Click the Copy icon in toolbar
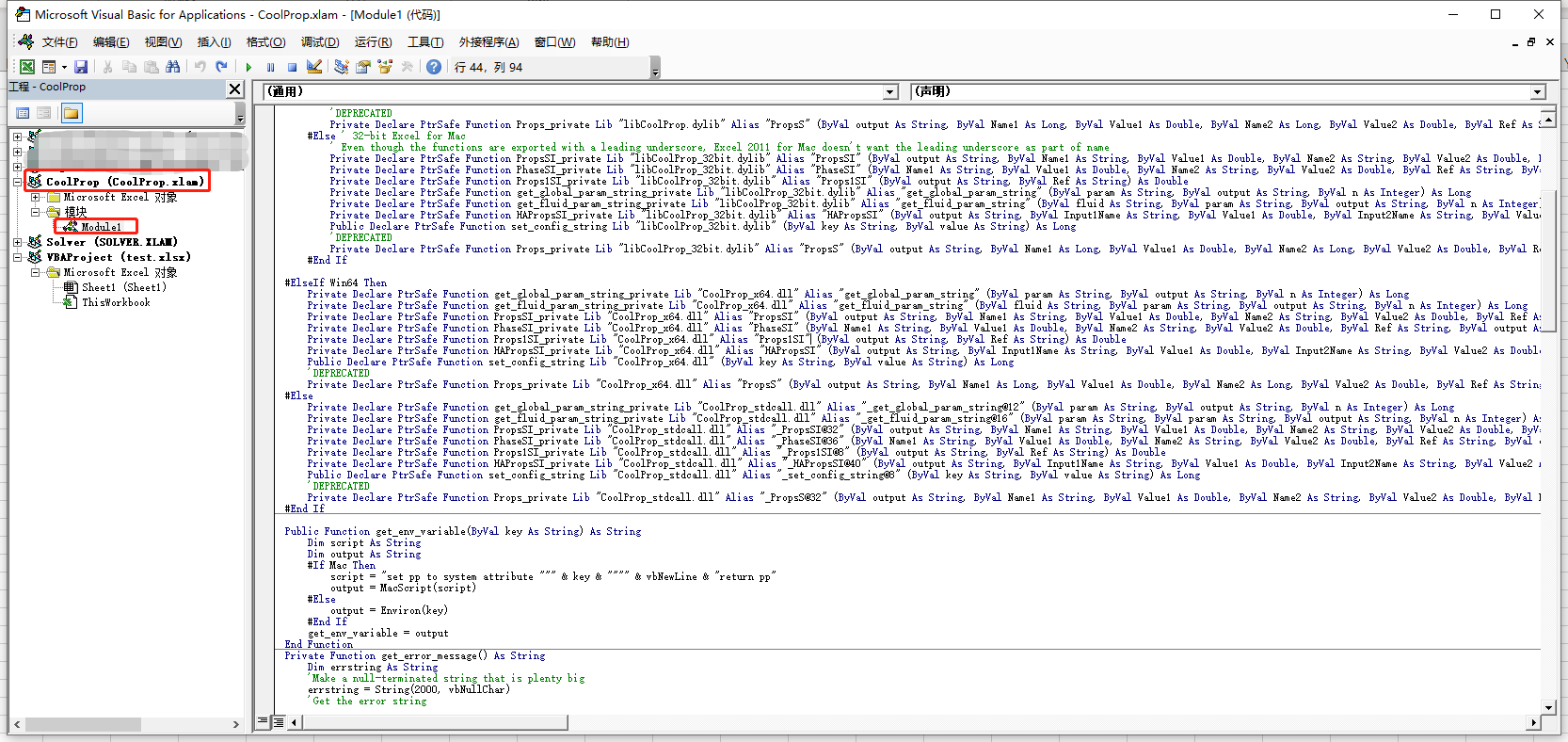 click(x=129, y=67)
